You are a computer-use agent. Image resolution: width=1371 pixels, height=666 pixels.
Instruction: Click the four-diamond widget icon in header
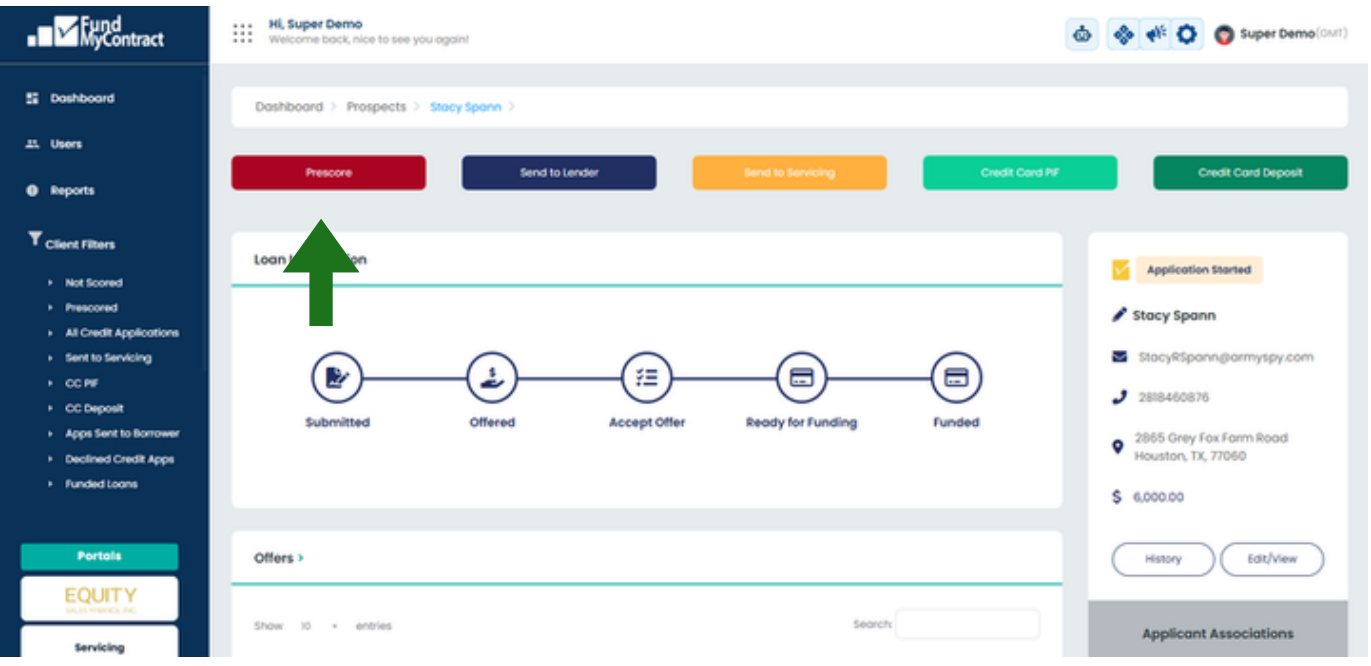point(1124,34)
